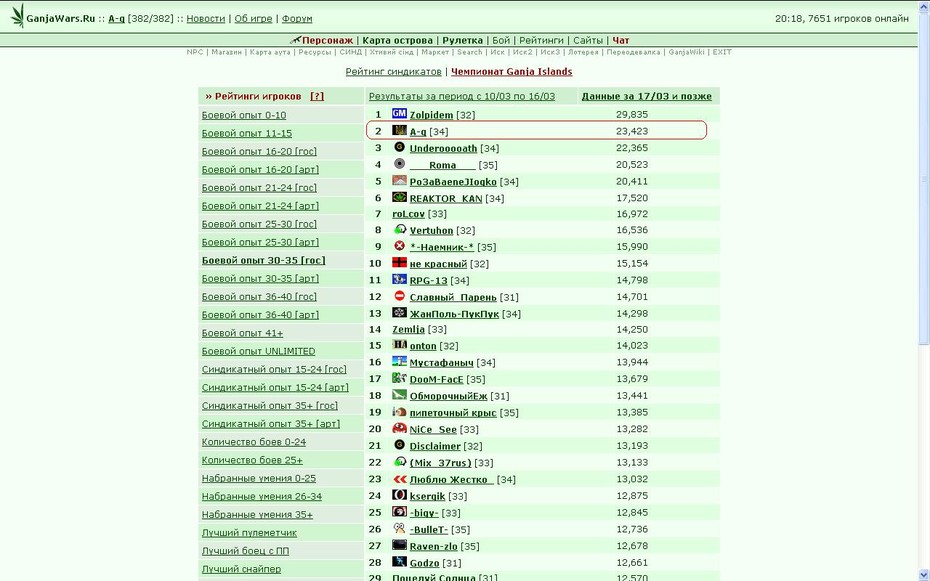The image size is (930, 581).
Task: Click the syndicate icon next to -BulleT-
Action: pos(399,528)
